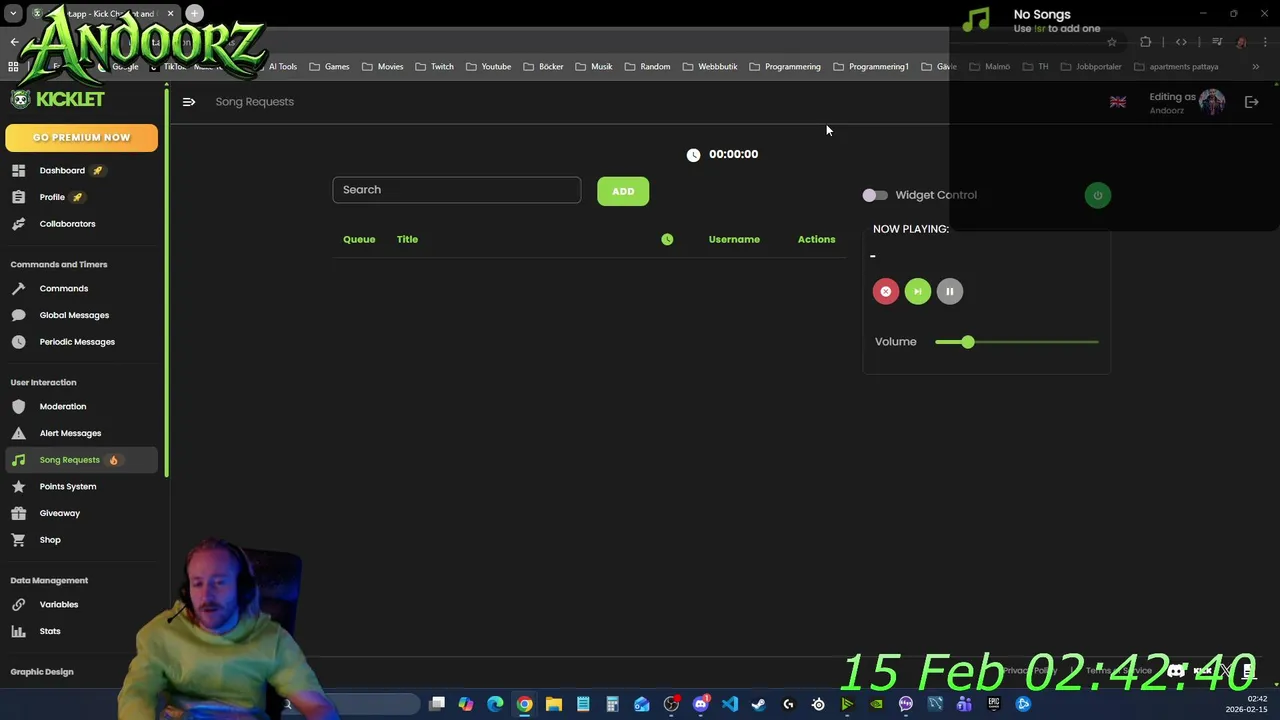Skip to next song button
1280x720 pixels.
[918, 291]
